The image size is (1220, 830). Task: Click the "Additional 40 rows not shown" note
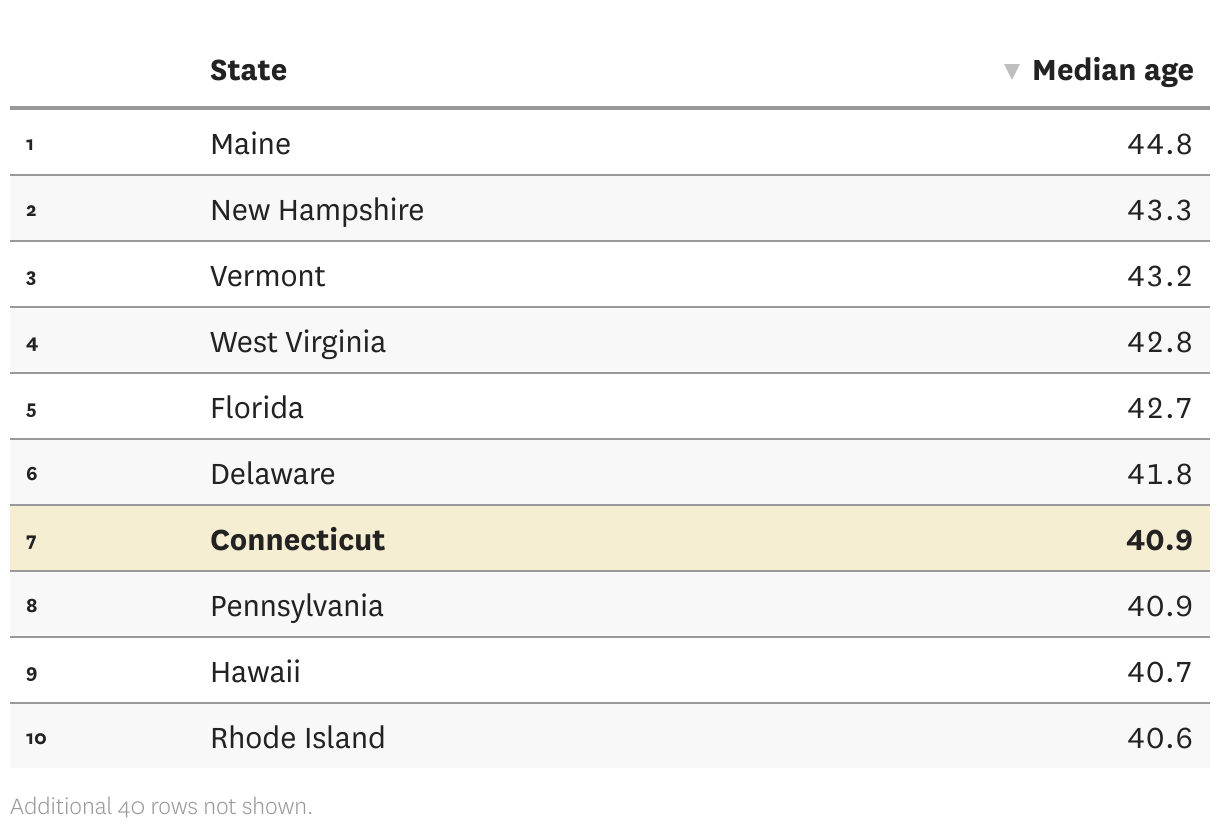(161, 806)
